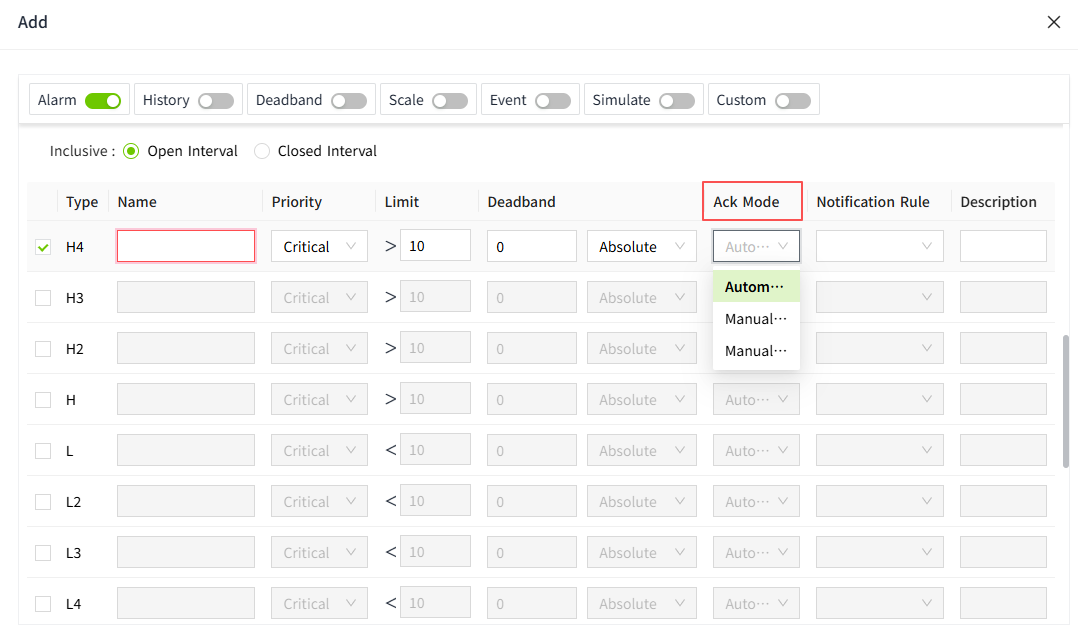
Task: Turn off the Alarm switch
Action: point(102,100)
